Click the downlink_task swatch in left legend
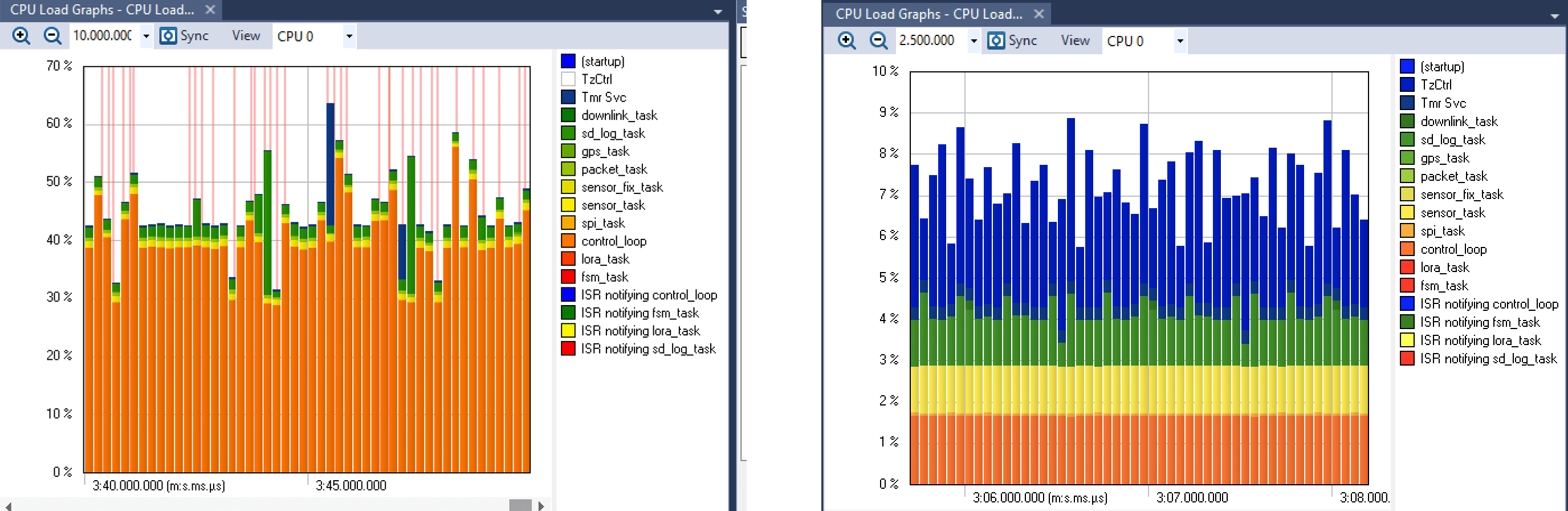This screenshot has height=511, width=1568. [x=568, y=115]
